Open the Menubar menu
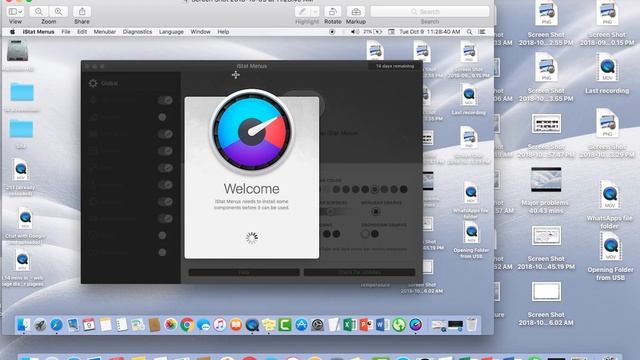Screen dimensions: 640x360 pos(104,32)
